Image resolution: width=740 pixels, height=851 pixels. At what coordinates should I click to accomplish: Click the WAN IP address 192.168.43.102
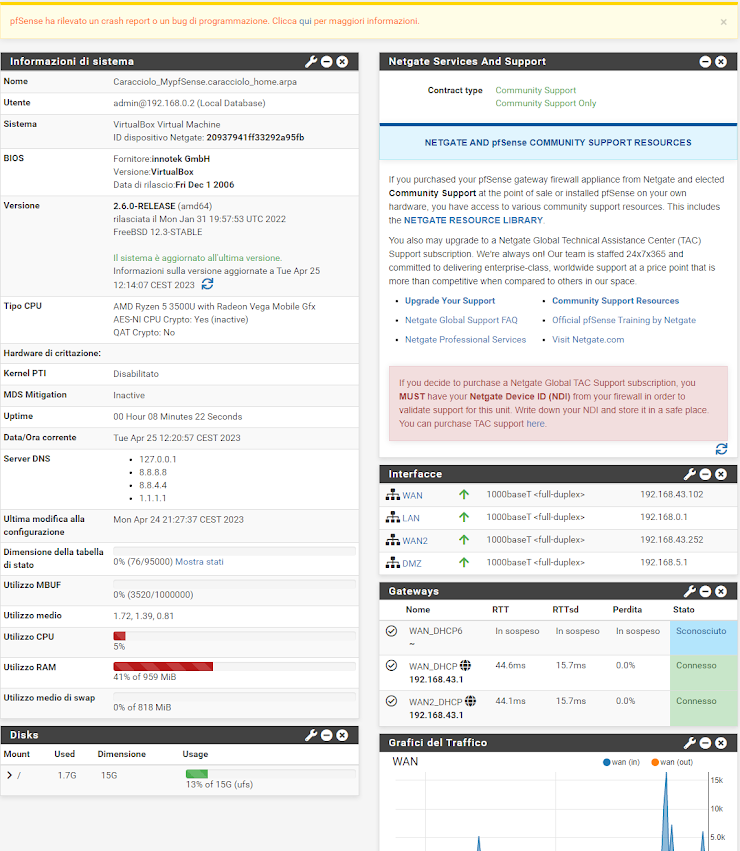click(x=672, y=494)
